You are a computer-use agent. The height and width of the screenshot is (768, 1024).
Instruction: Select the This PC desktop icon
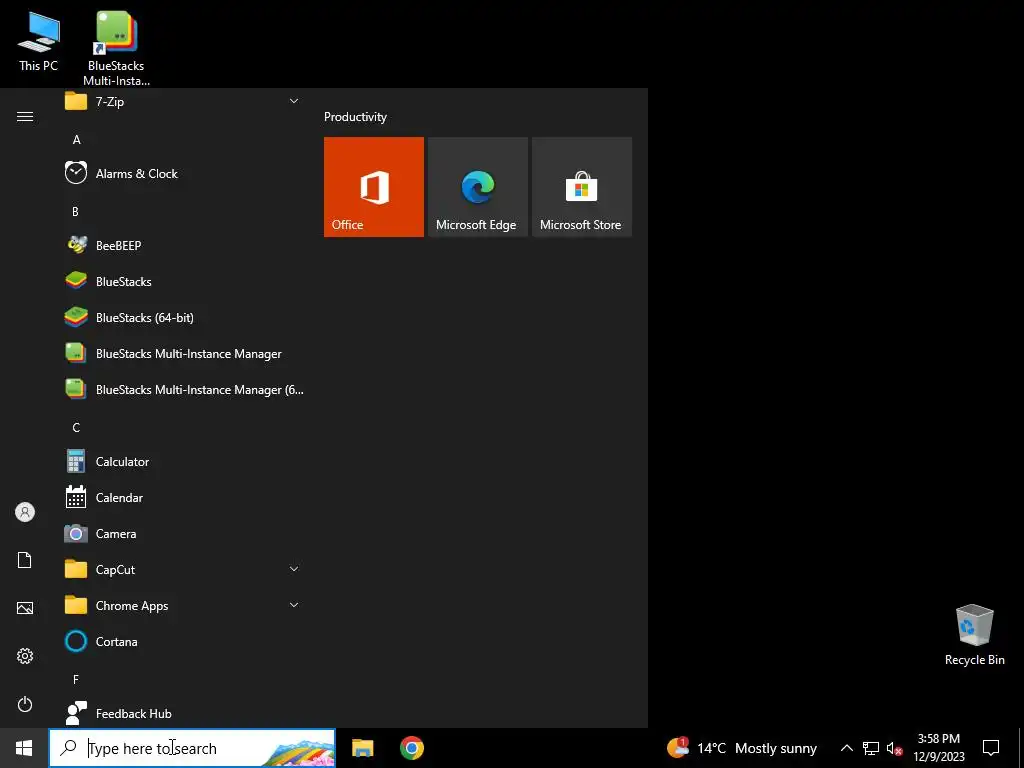pyautogui.click(x=39, y=41)
